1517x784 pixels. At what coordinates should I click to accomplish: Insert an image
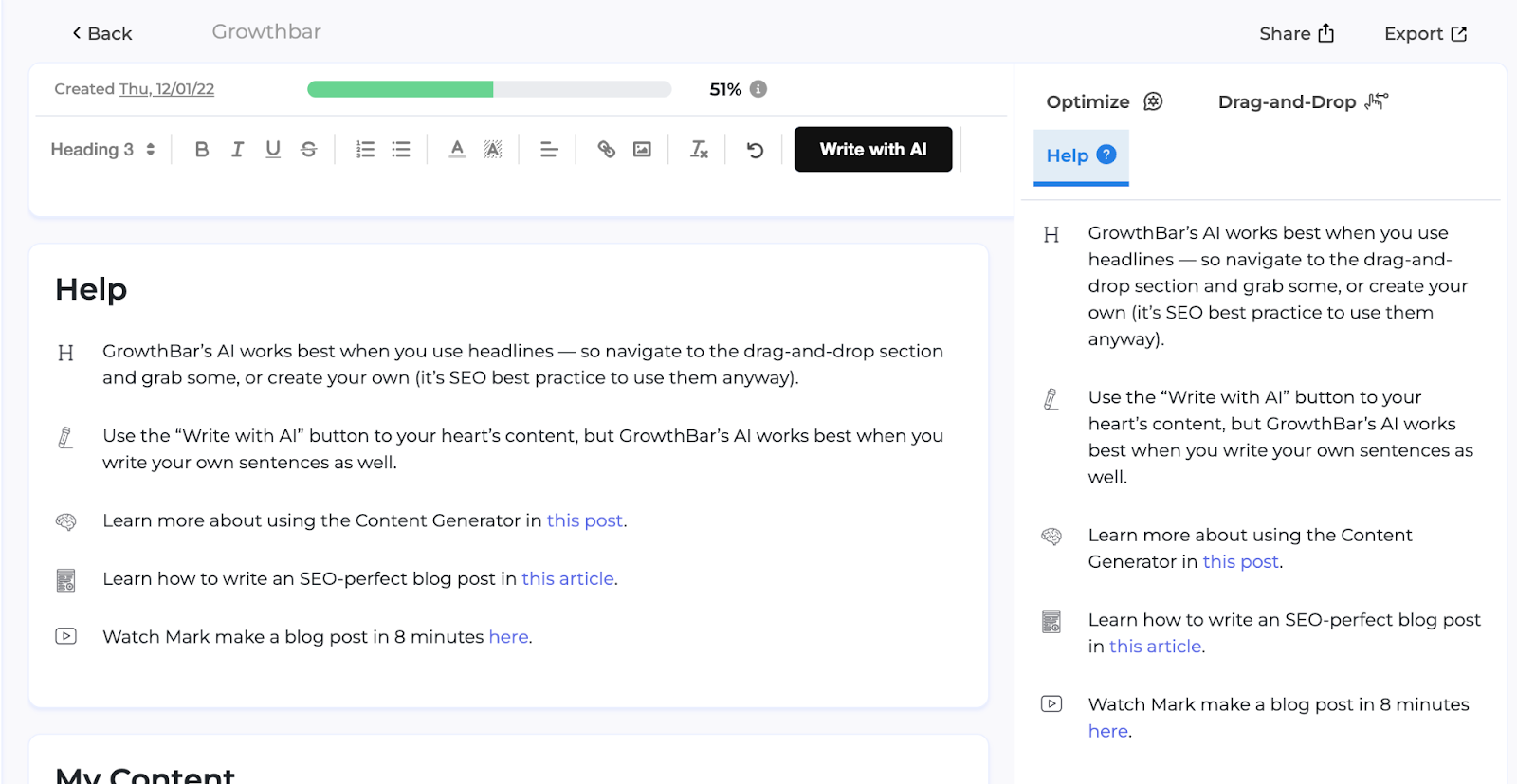[642, 150]
